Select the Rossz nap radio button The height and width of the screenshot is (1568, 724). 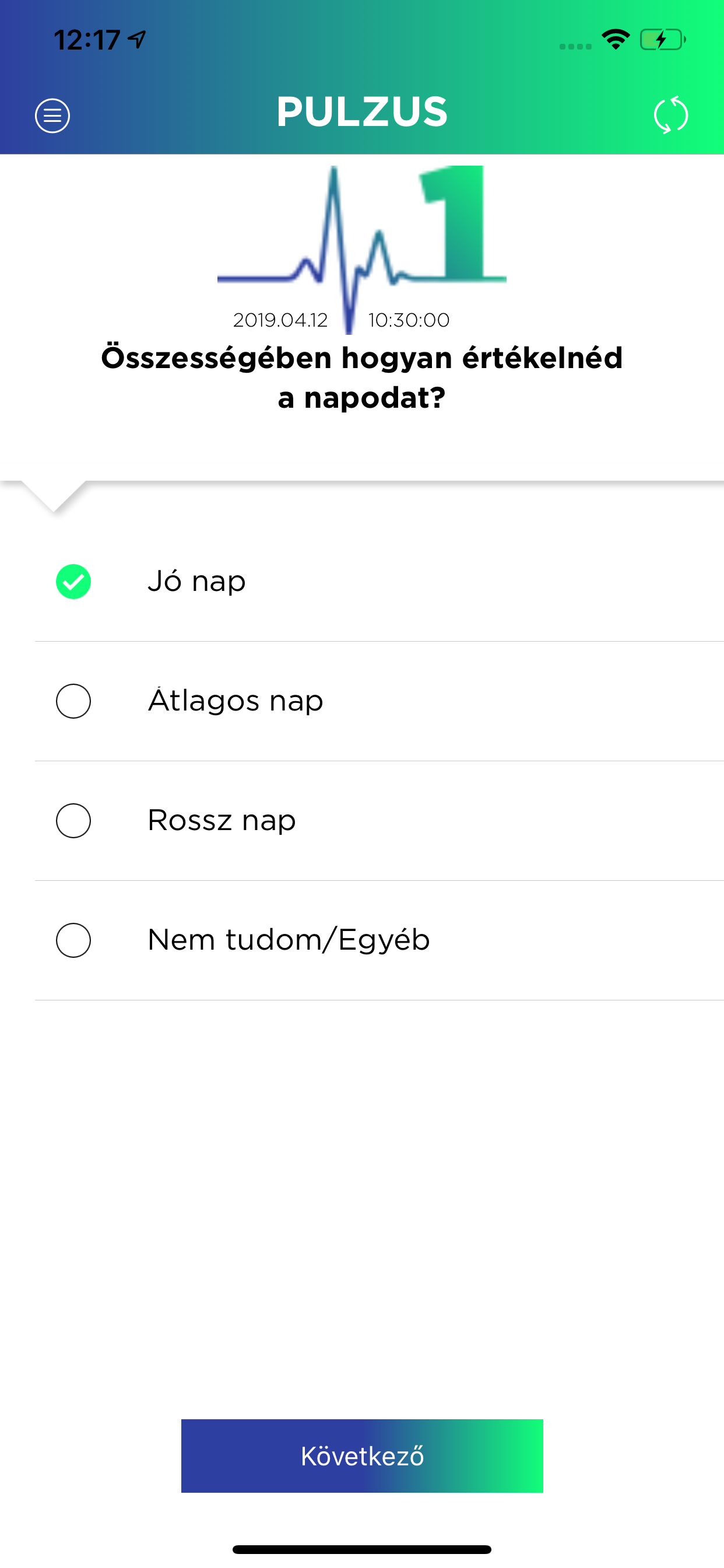point(73,821)
